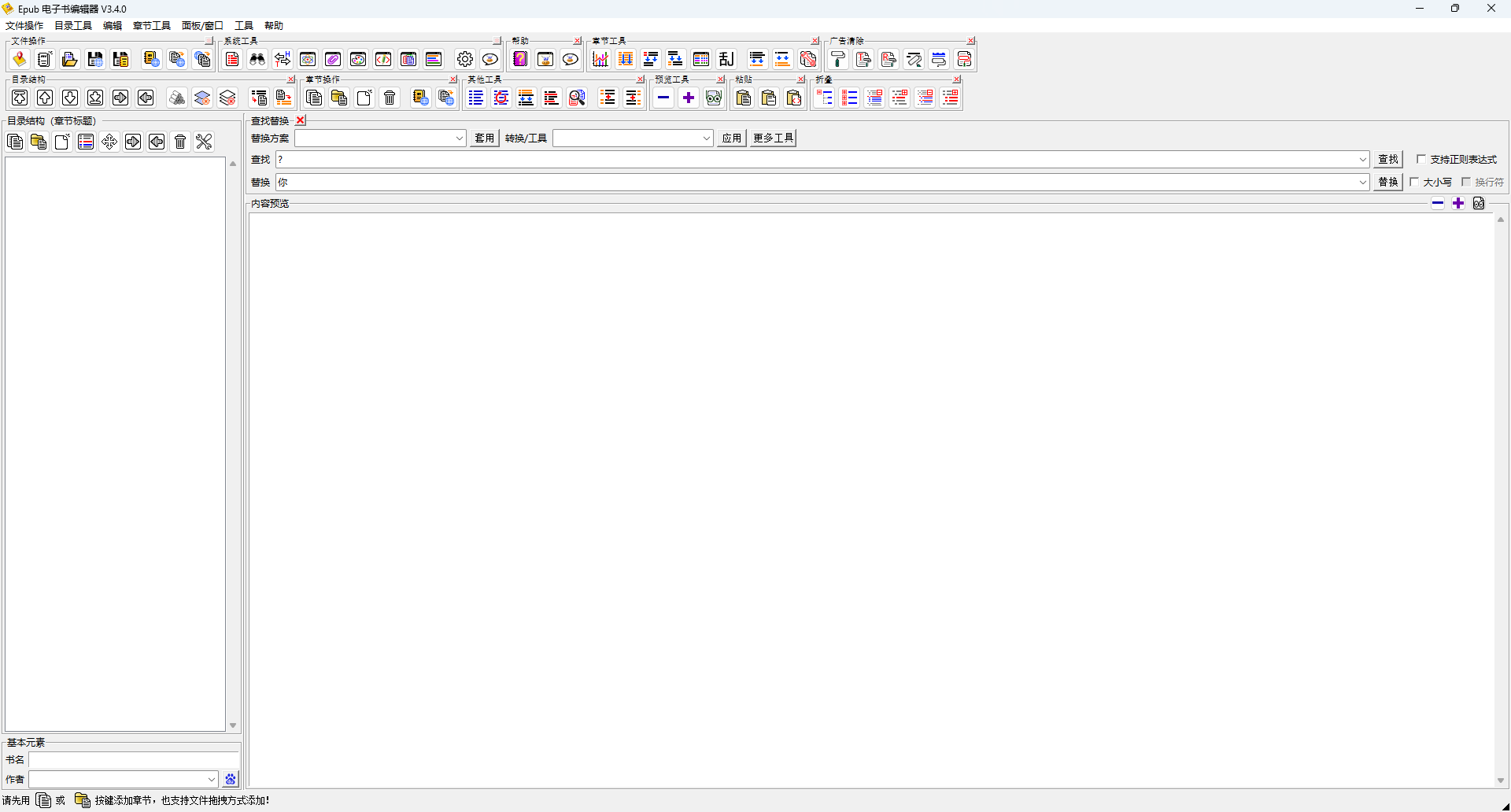The image size is (1511, 812).
Task: Click the paw icon next to 作者 field
Action: tap(231, 779)
